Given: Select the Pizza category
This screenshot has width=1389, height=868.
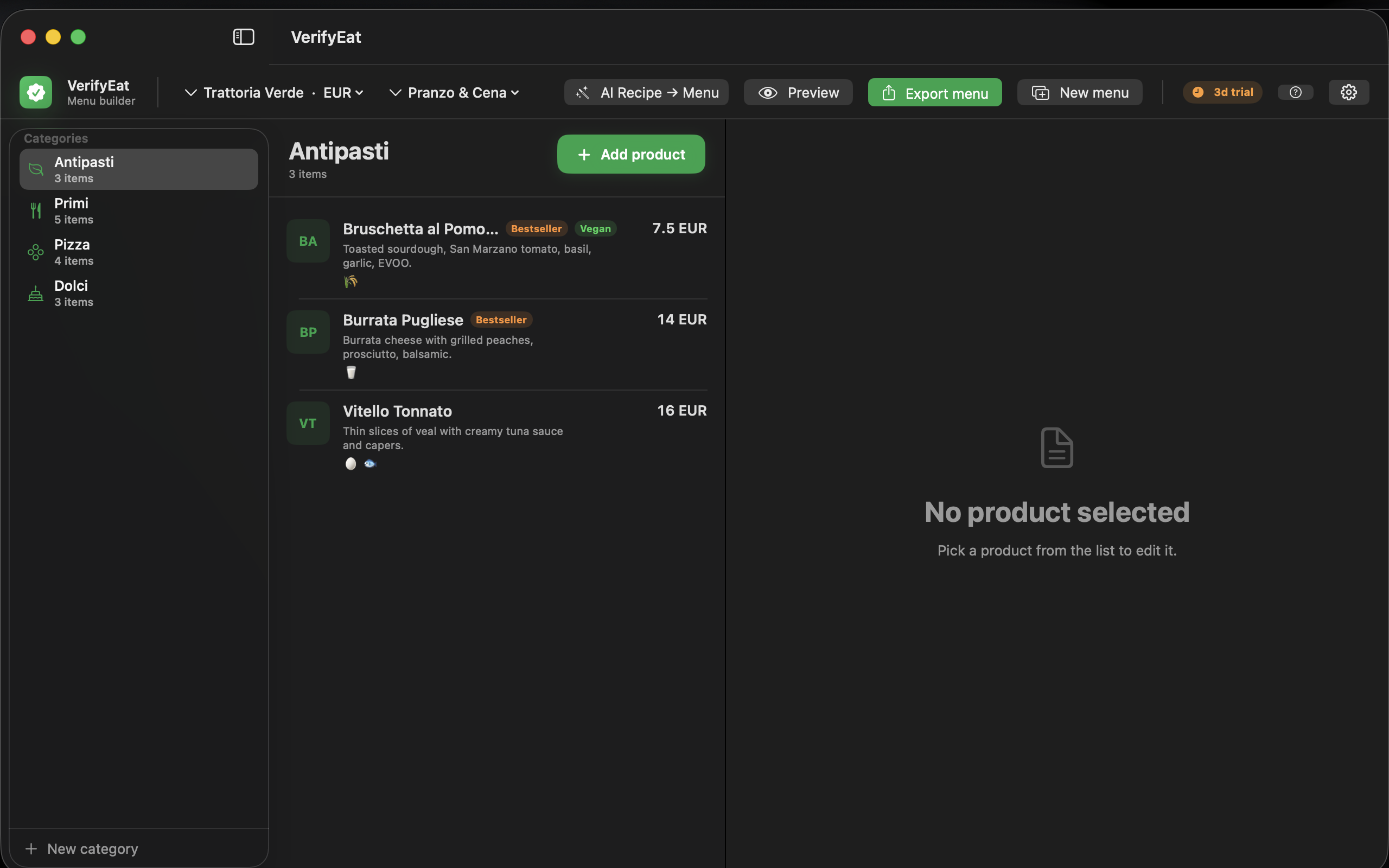Looking at the screenshot, I should pos(139,252).
